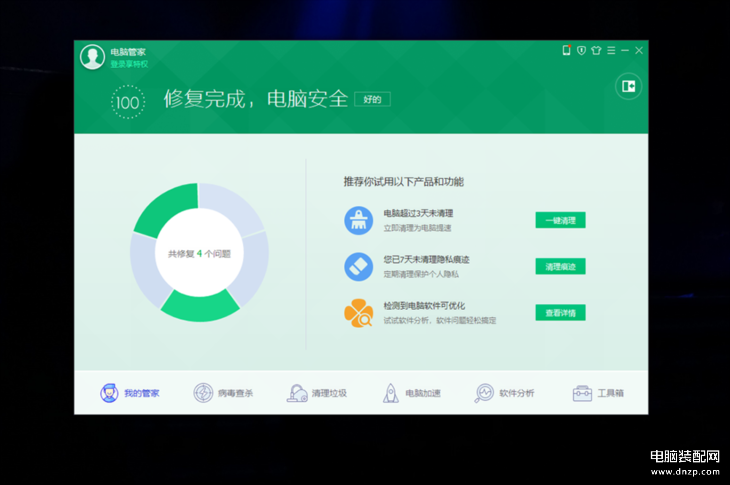Click the orange clover software analysis icon
The image size is (730, 485).
click(358, 313)
